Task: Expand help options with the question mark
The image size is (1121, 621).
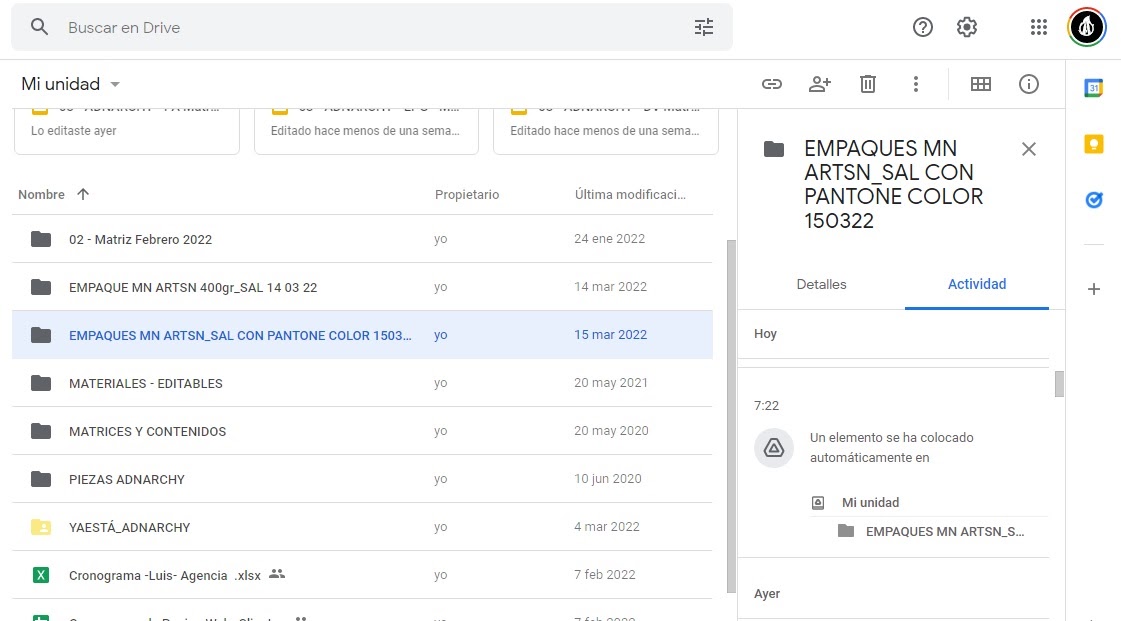Action: [922, 27]
